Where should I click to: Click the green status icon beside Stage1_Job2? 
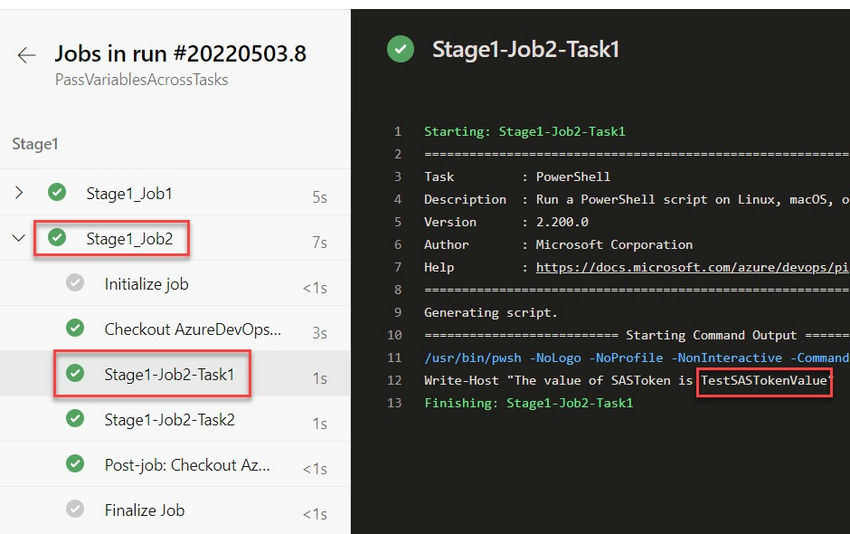pos(57,237)
